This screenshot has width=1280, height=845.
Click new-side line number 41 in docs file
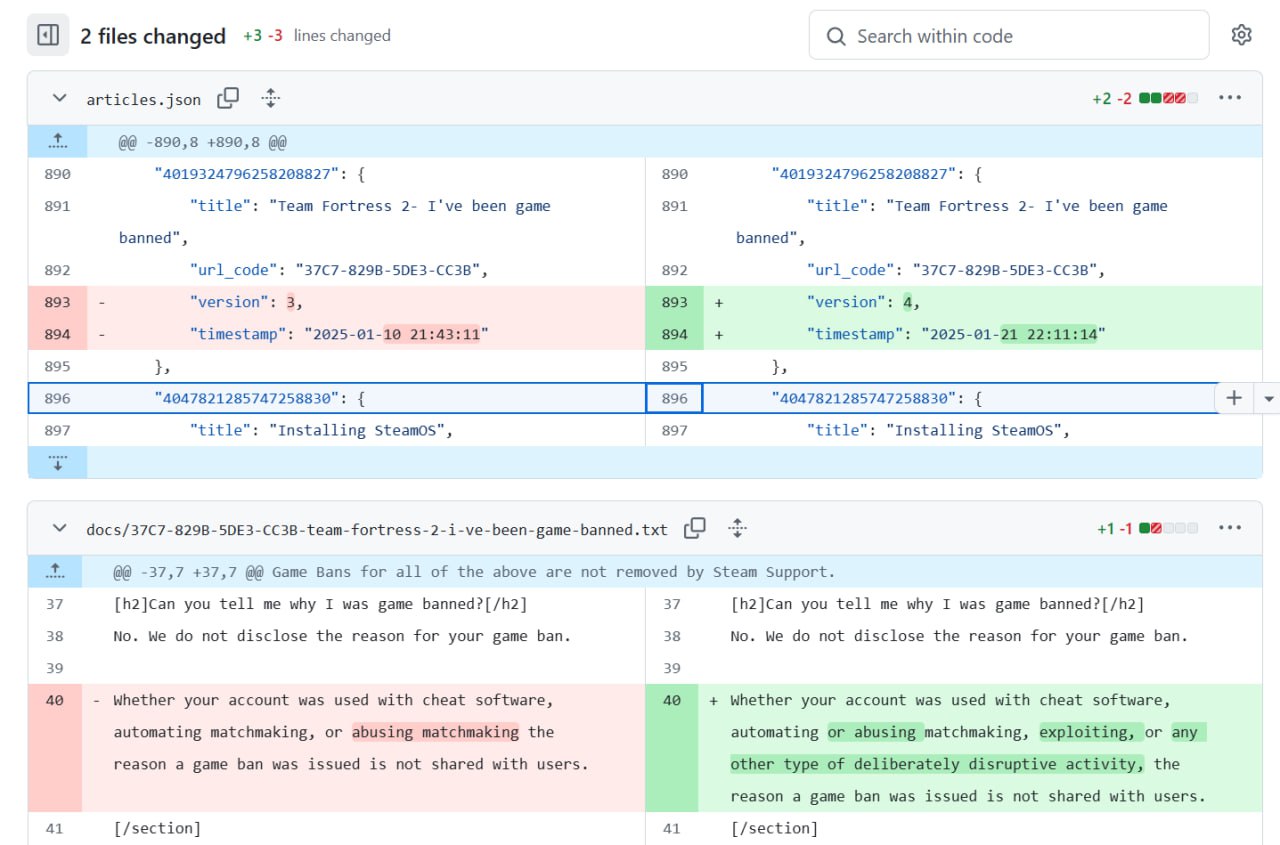672,828
